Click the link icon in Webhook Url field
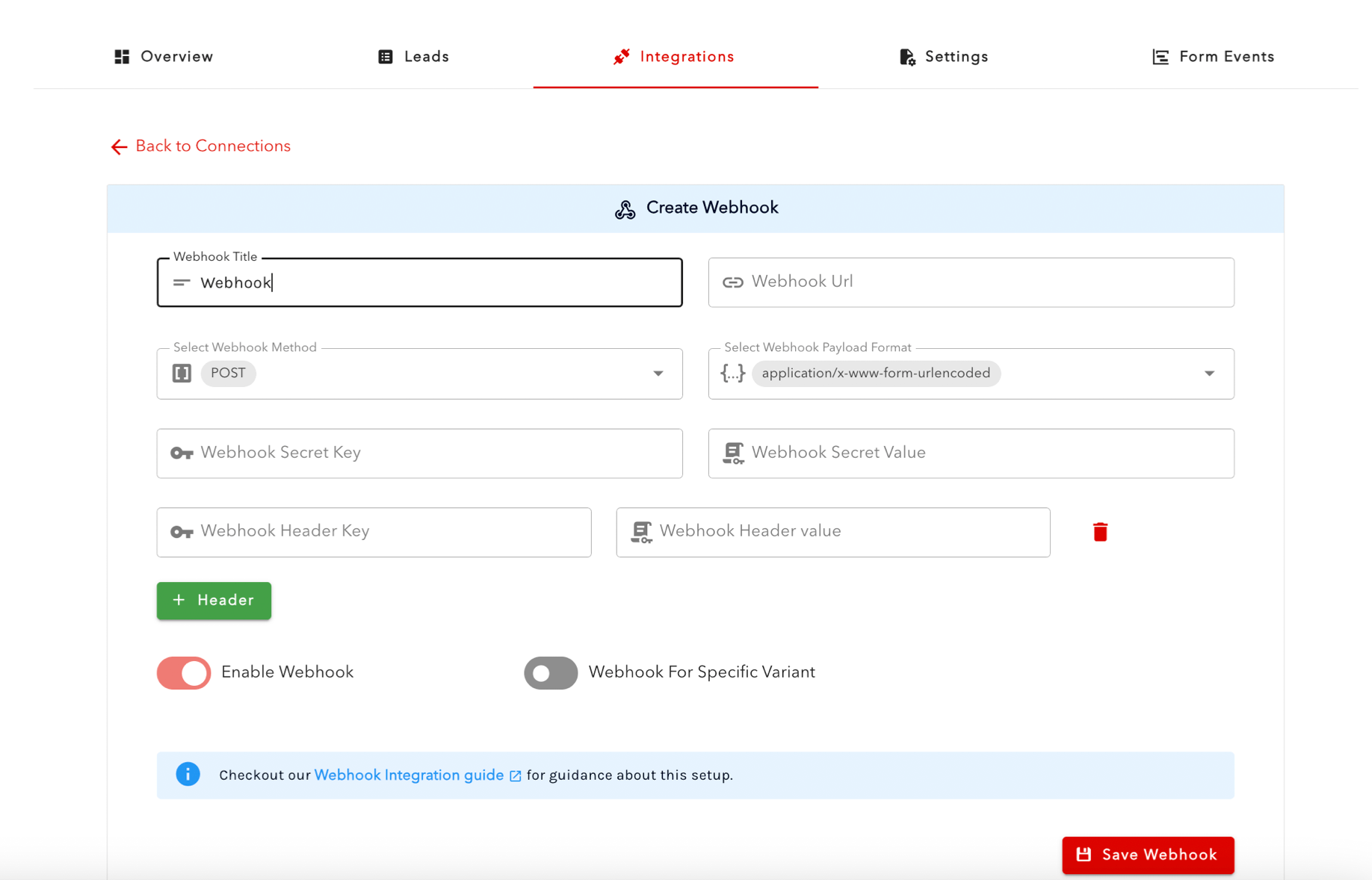The width and height of the screenshot is (1372, 880). tap(732, 282)
